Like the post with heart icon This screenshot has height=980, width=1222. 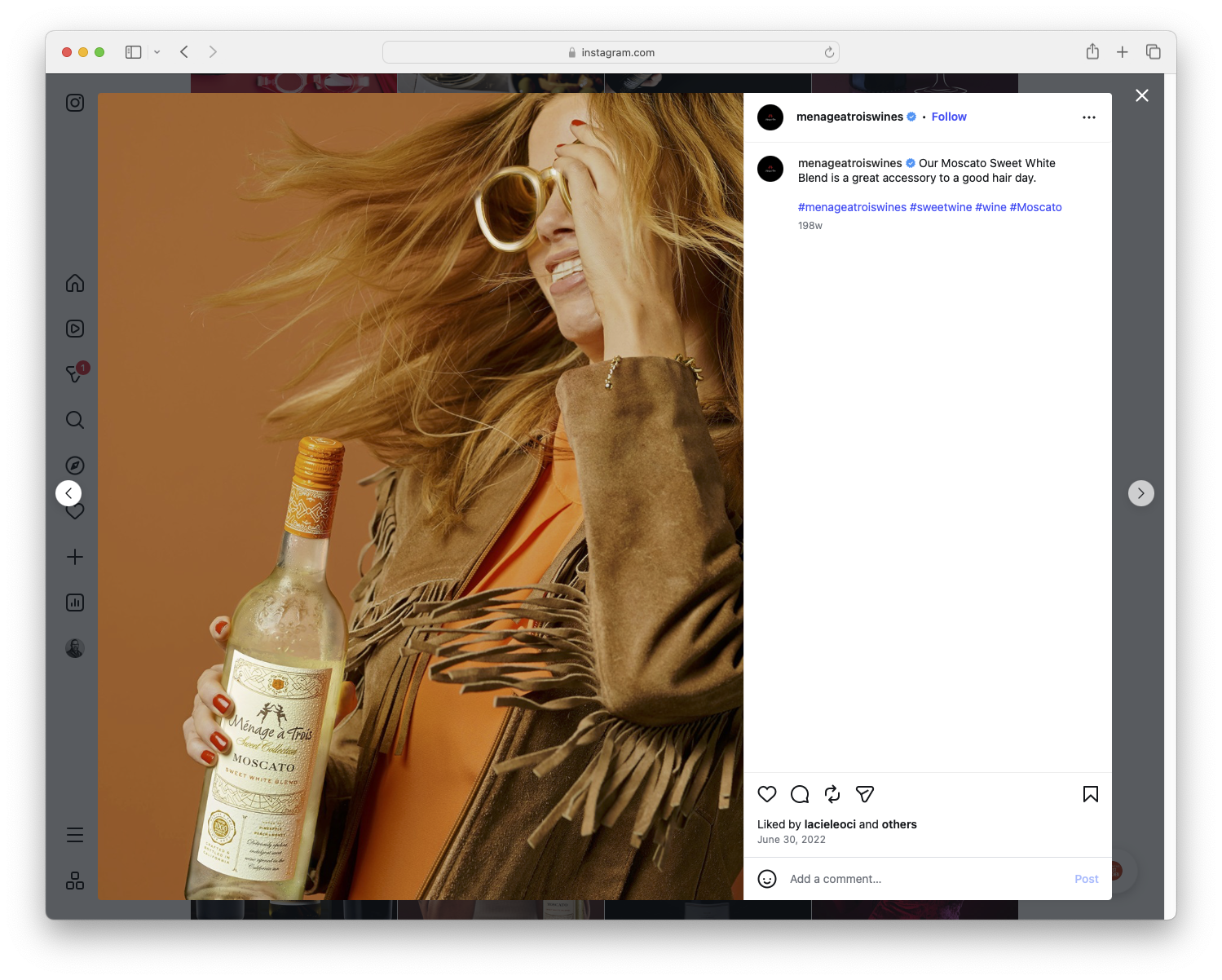767,794
